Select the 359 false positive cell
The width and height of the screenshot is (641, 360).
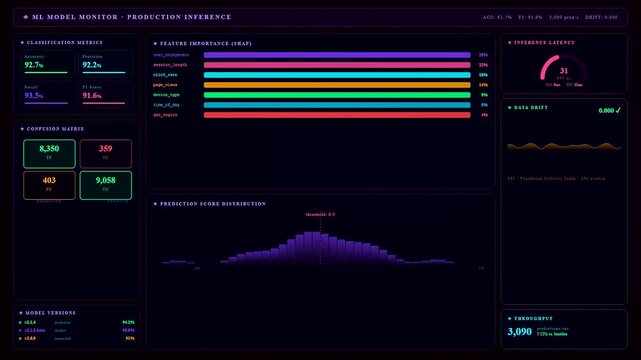point(106,154)
